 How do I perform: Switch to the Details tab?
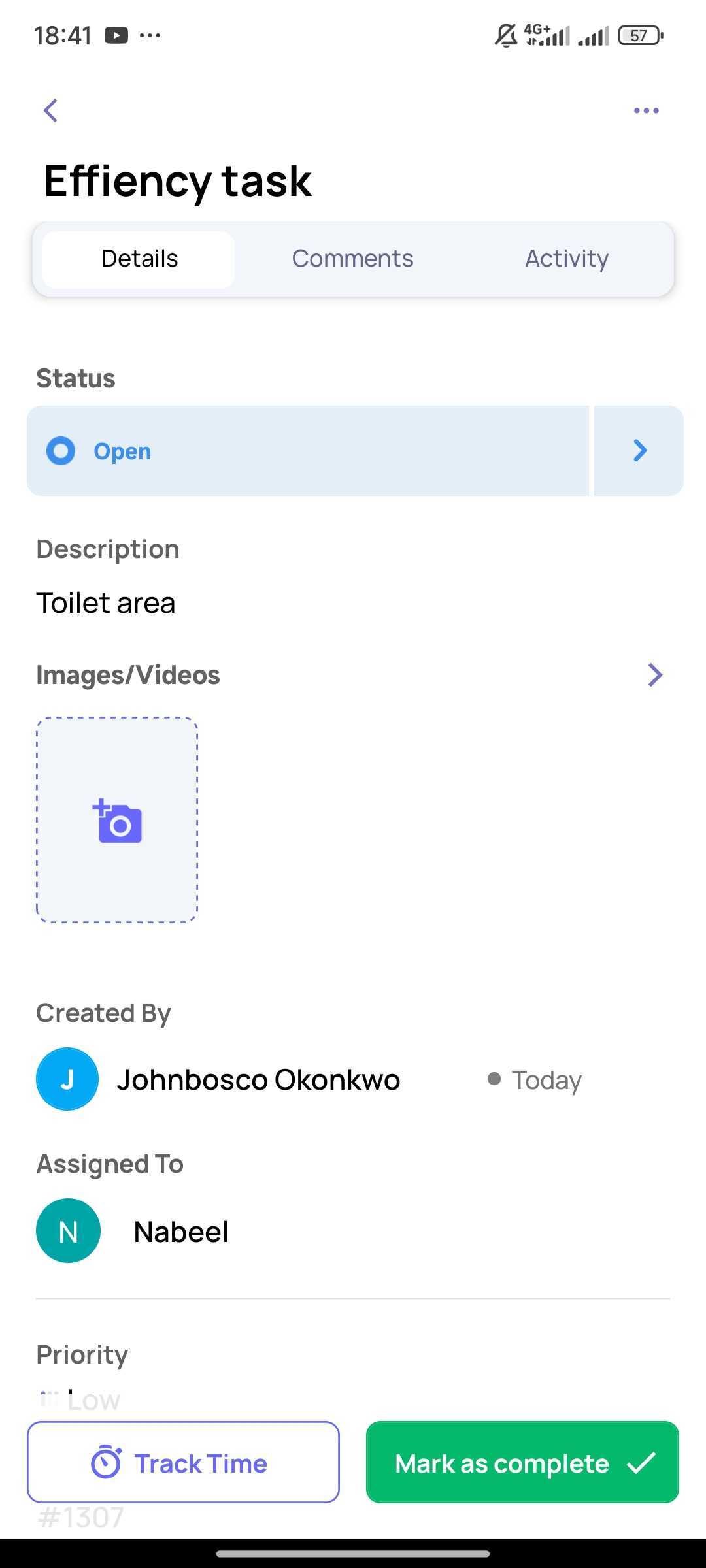(x=139, y=259)
